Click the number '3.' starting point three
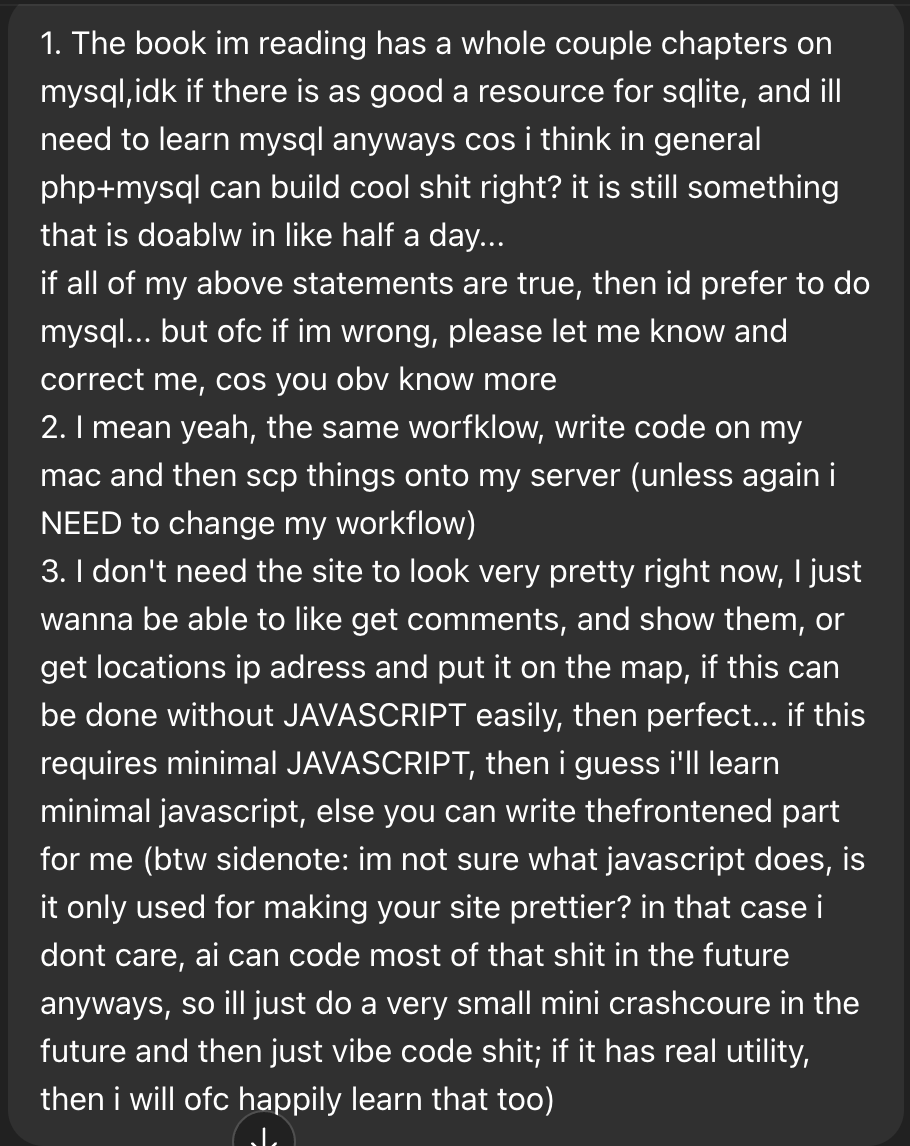Screen dimensions: 910x1146 tap(53, 572)
